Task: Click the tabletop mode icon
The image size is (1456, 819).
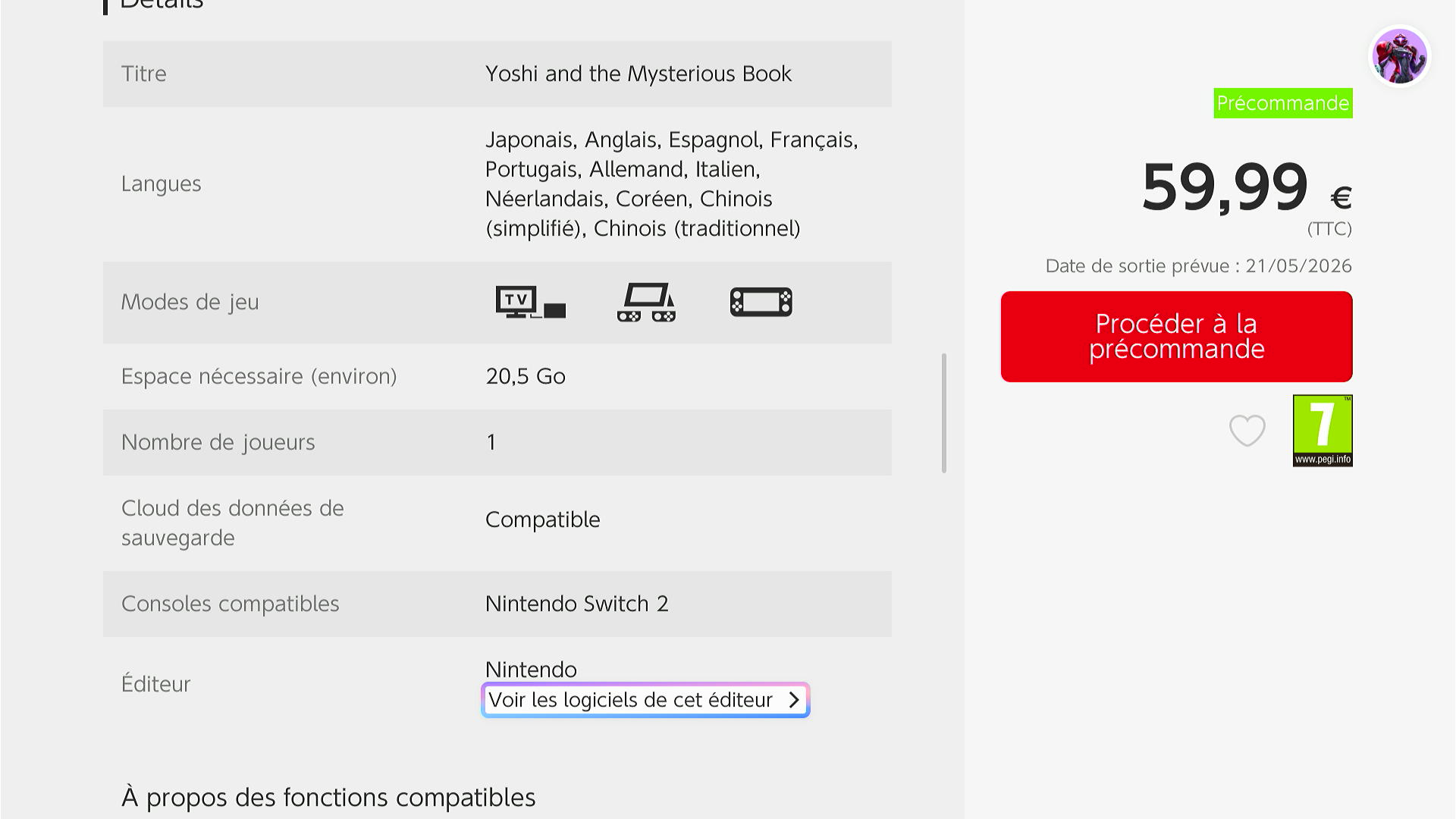Action: pos(646,302)
